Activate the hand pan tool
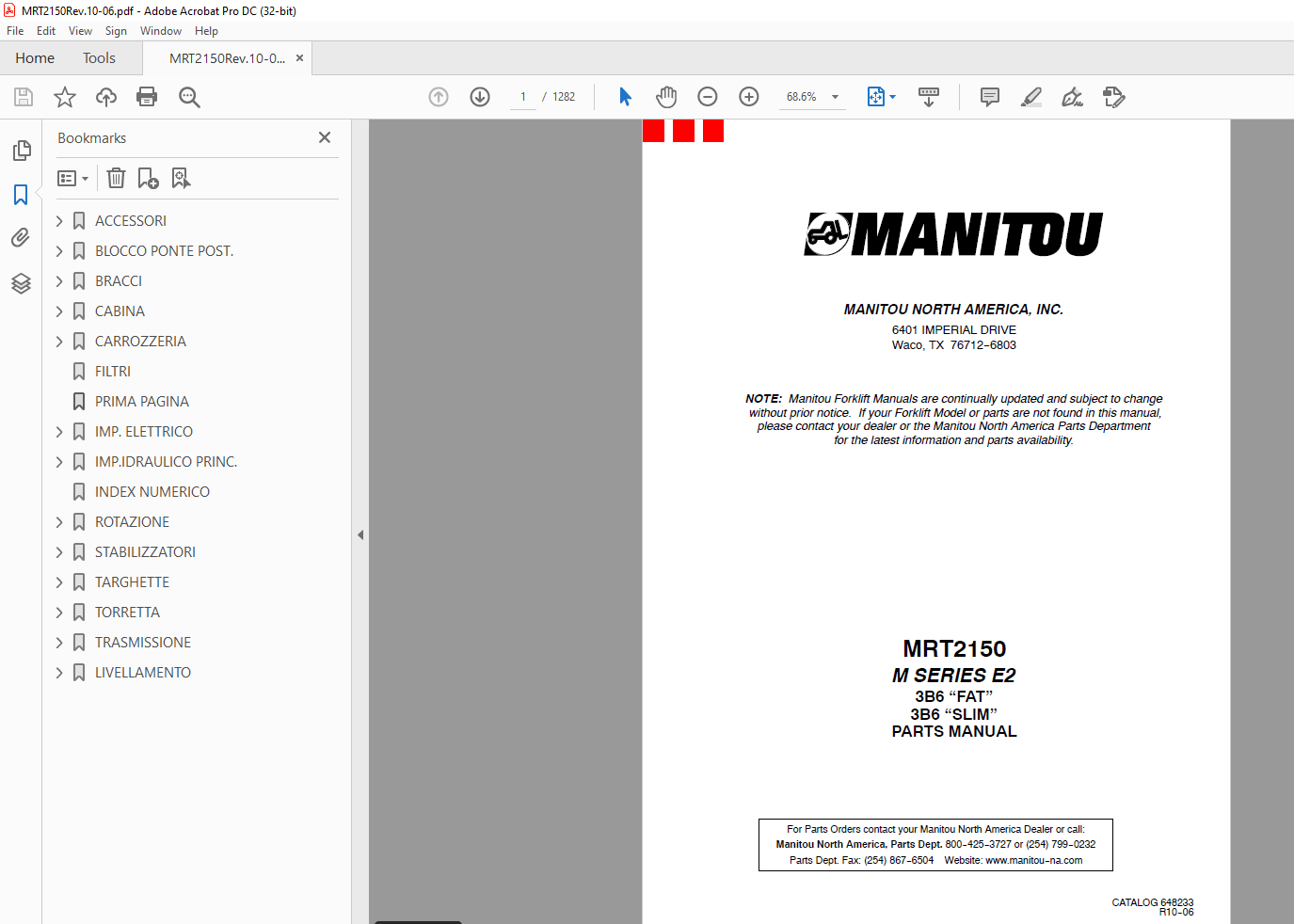Image resolution: width=1294 pixels, height=924 pixels. coord(666,97)
